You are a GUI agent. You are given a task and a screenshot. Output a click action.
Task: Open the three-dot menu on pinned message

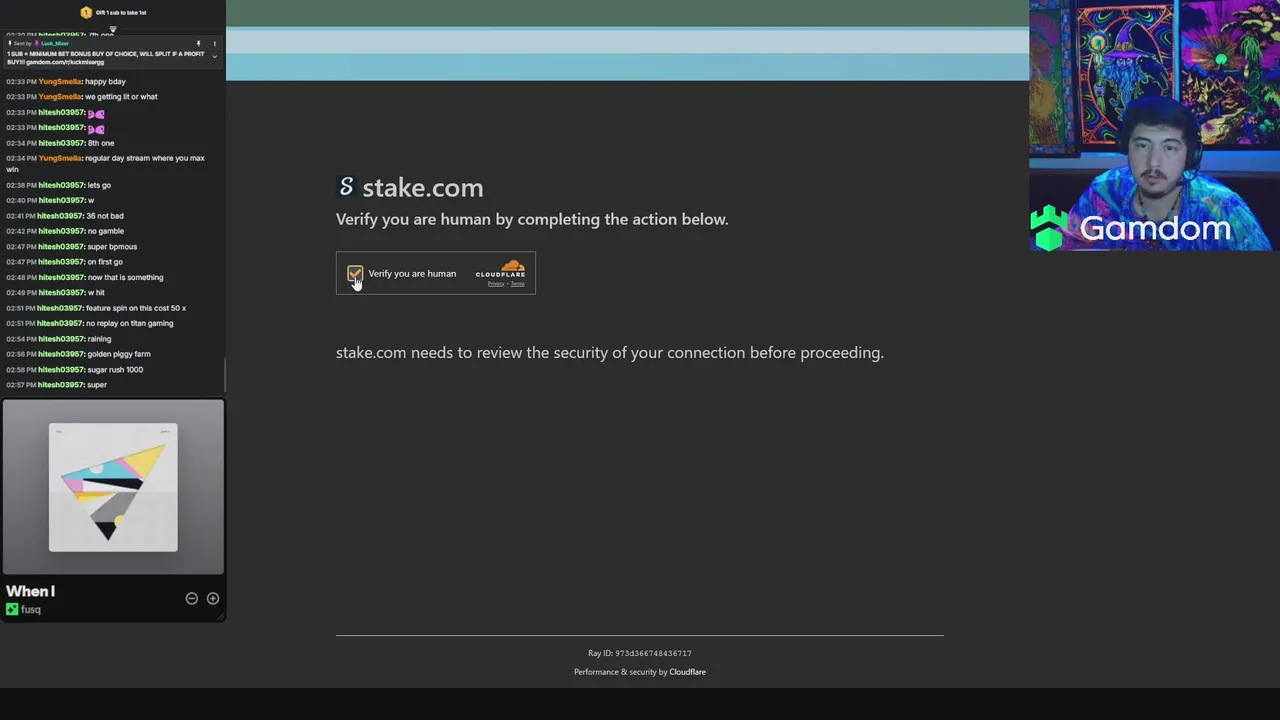tap(214, 44)
